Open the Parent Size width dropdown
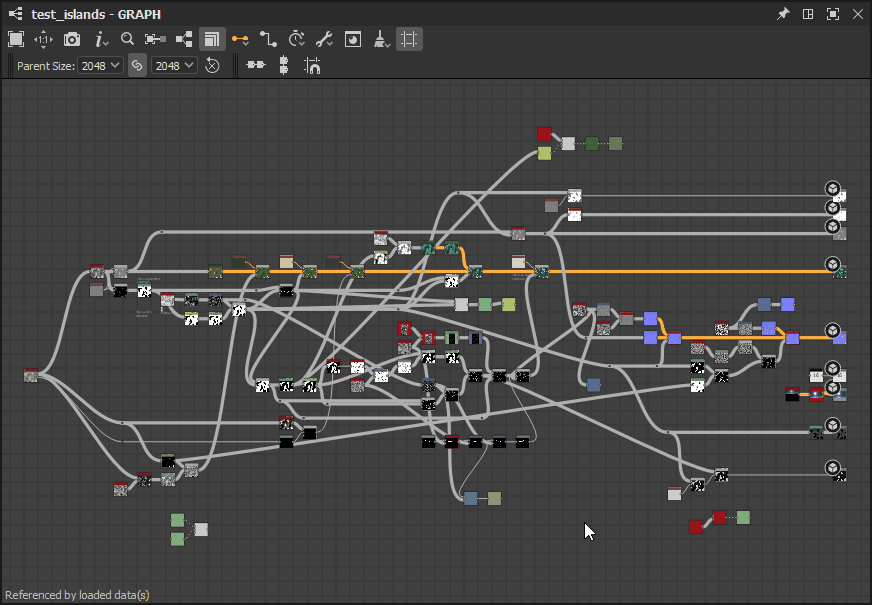872x605 pixels. 101,65
